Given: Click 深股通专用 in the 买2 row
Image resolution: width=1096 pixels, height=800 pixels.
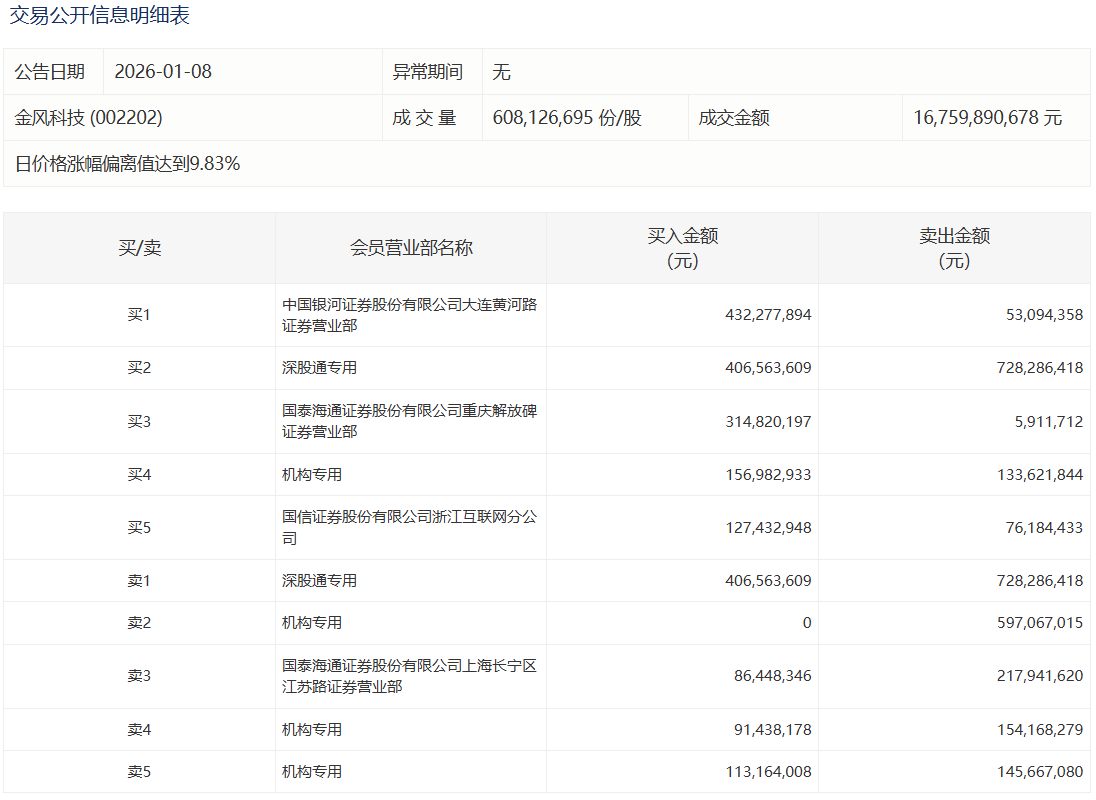Looking at the screenshot, I should coord(319,368).
